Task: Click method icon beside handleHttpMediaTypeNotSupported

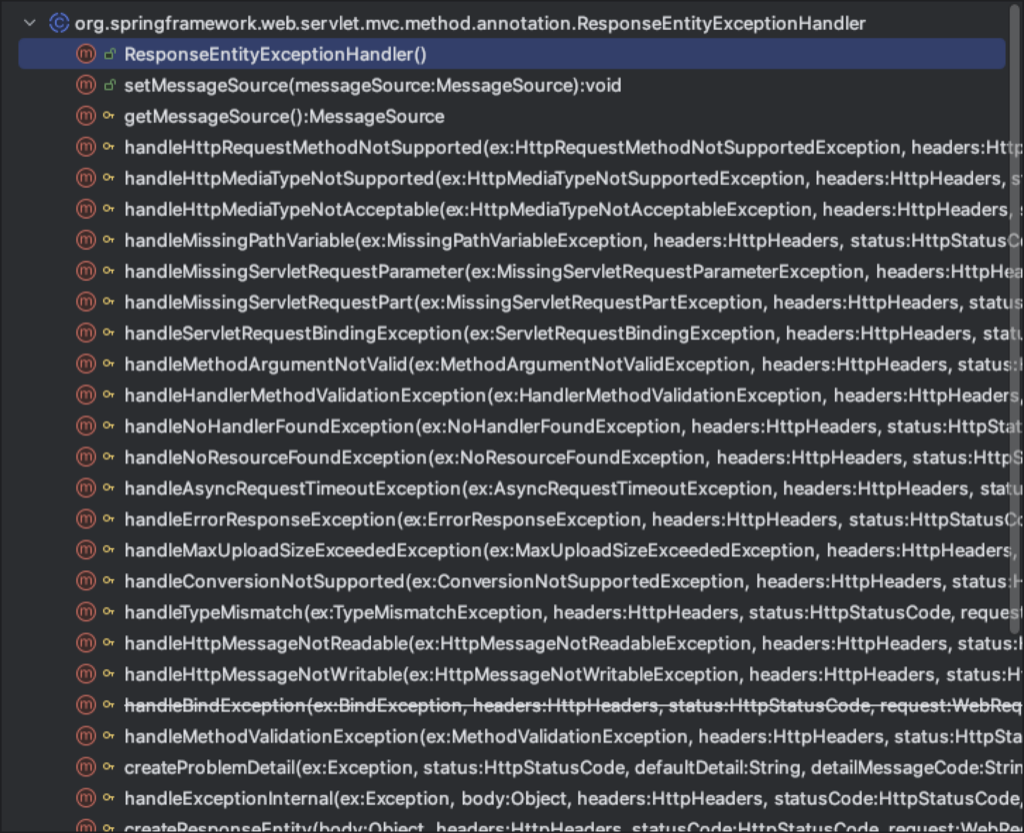Action: click(x=86, y=178)
